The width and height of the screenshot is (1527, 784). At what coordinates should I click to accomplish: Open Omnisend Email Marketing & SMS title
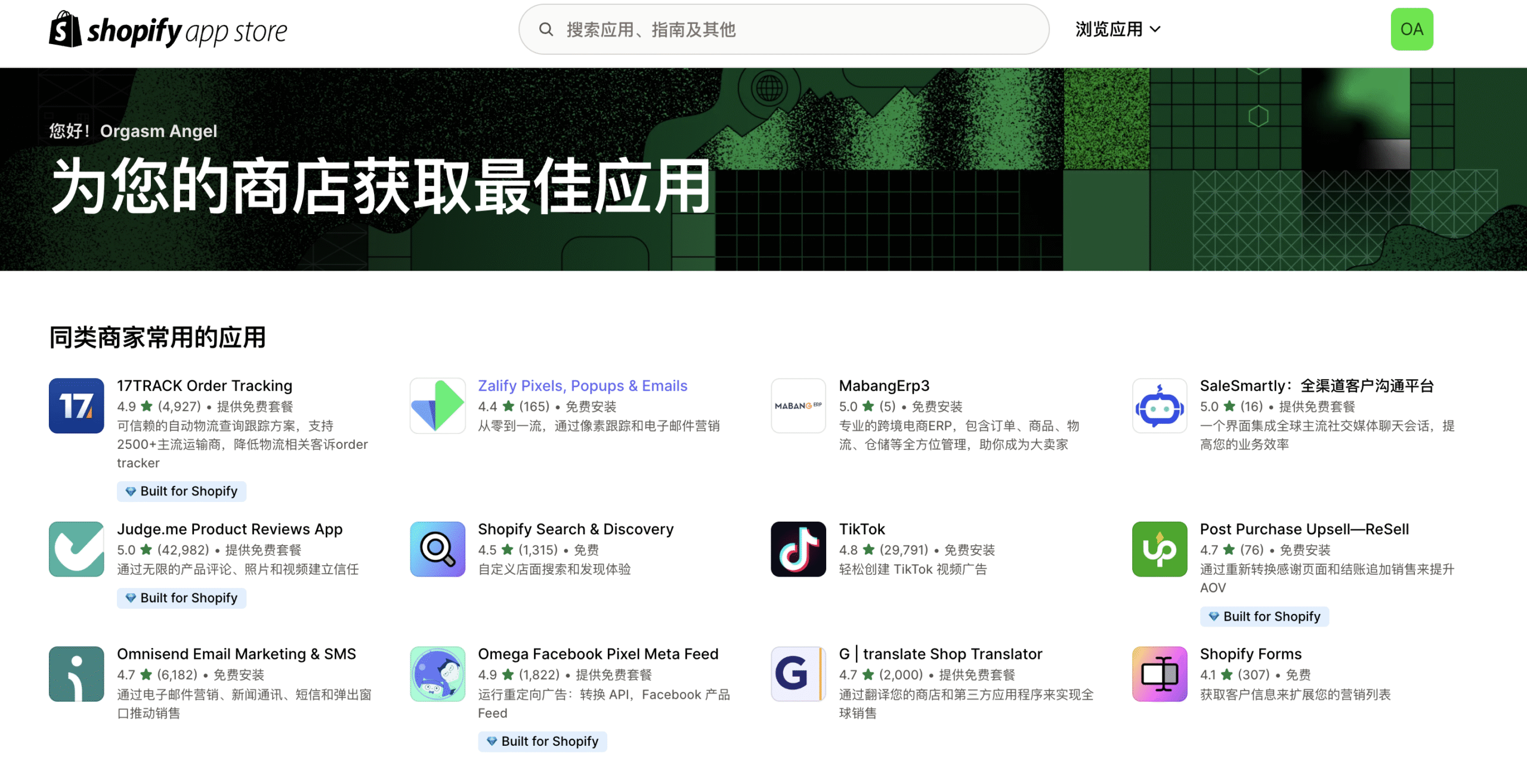pyautogui.click(x=236, y=654)
